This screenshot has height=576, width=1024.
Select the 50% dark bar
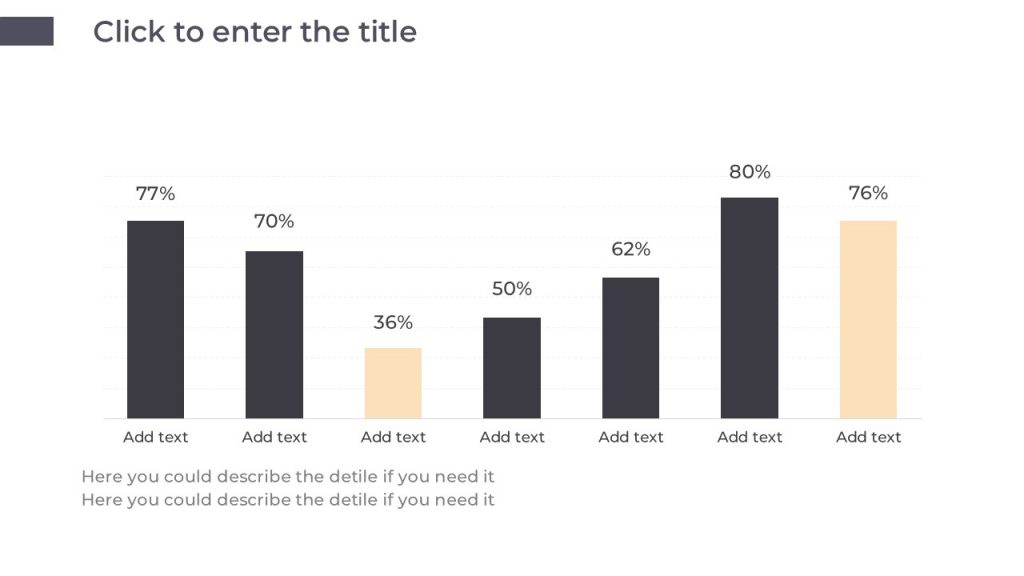pos(512,368)
